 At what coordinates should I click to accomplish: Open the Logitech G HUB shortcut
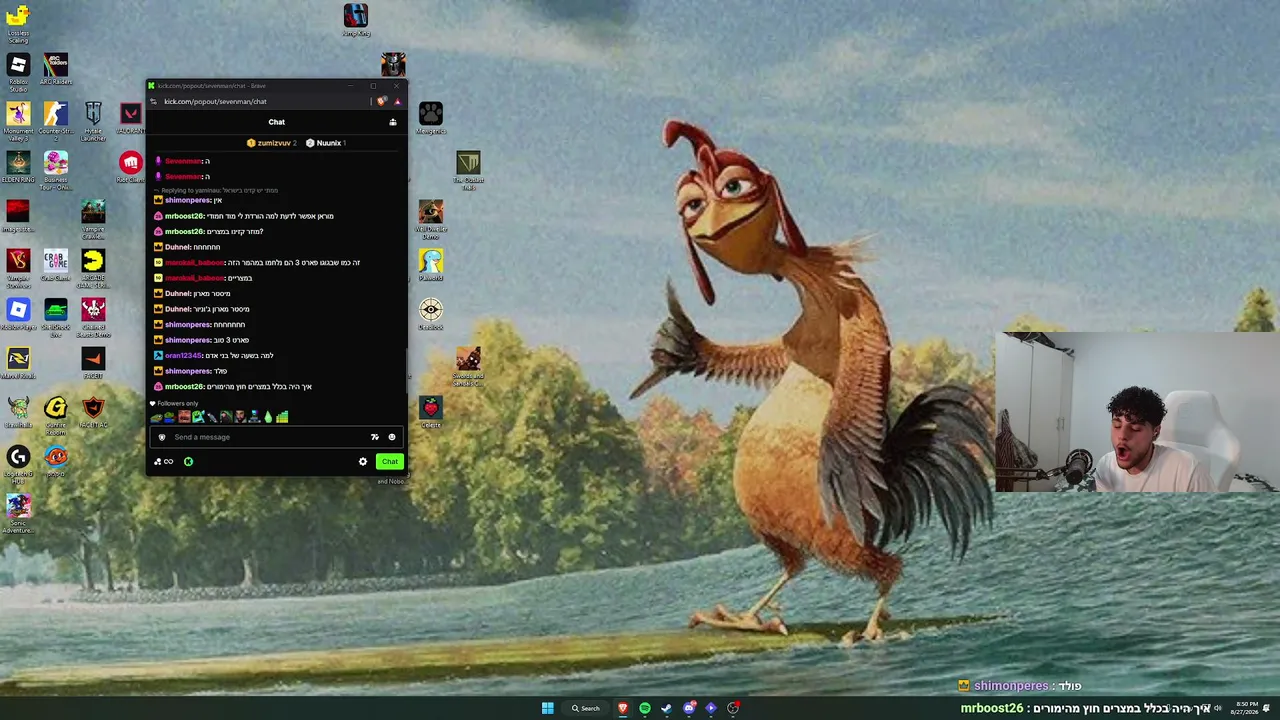pyautogui.click(x=18, y=465)
